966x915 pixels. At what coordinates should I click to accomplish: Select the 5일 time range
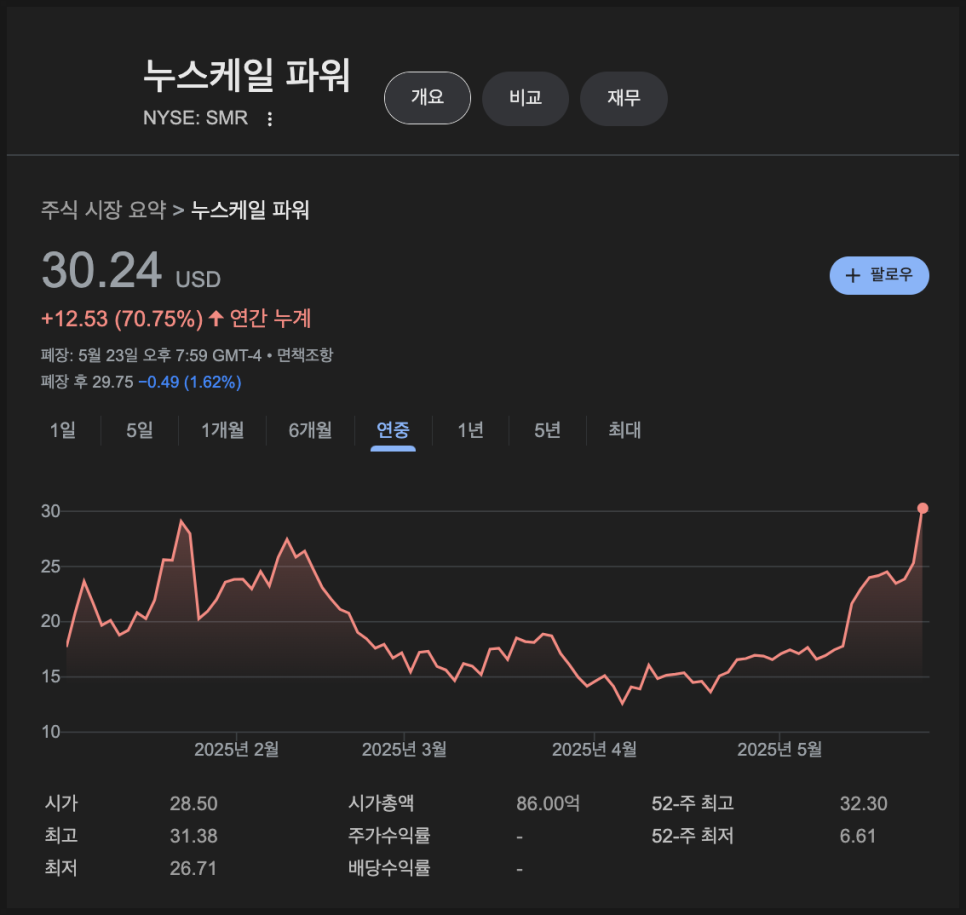click(139, 430)
